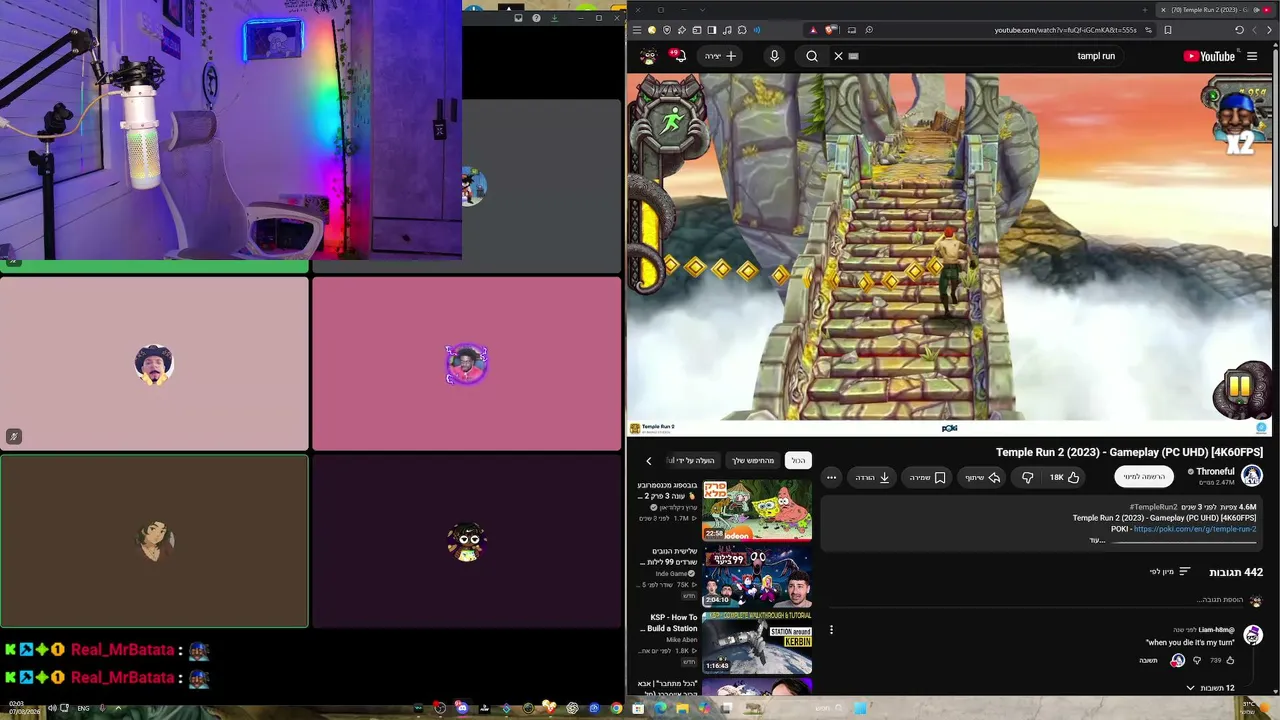Open YouTube notifications bell
1280x720 pixels.
click(x=679, y=56)
